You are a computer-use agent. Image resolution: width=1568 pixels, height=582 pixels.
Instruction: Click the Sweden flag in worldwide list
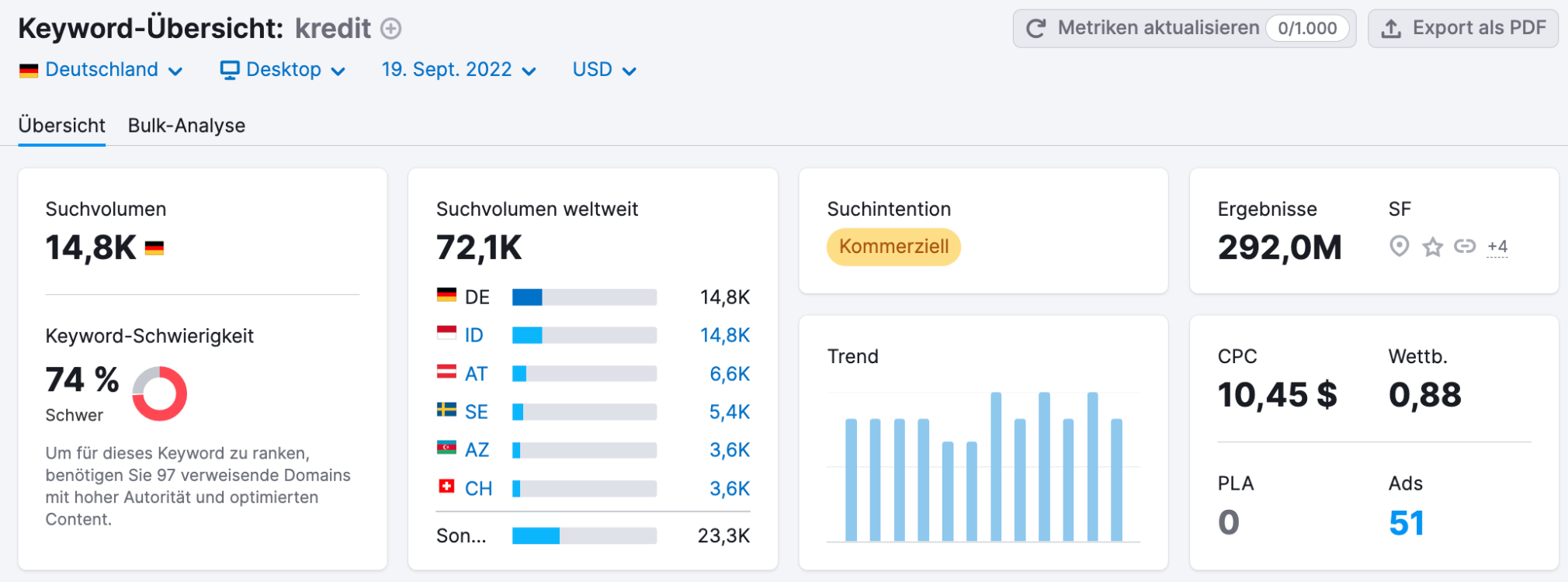[x=446, y=410]
